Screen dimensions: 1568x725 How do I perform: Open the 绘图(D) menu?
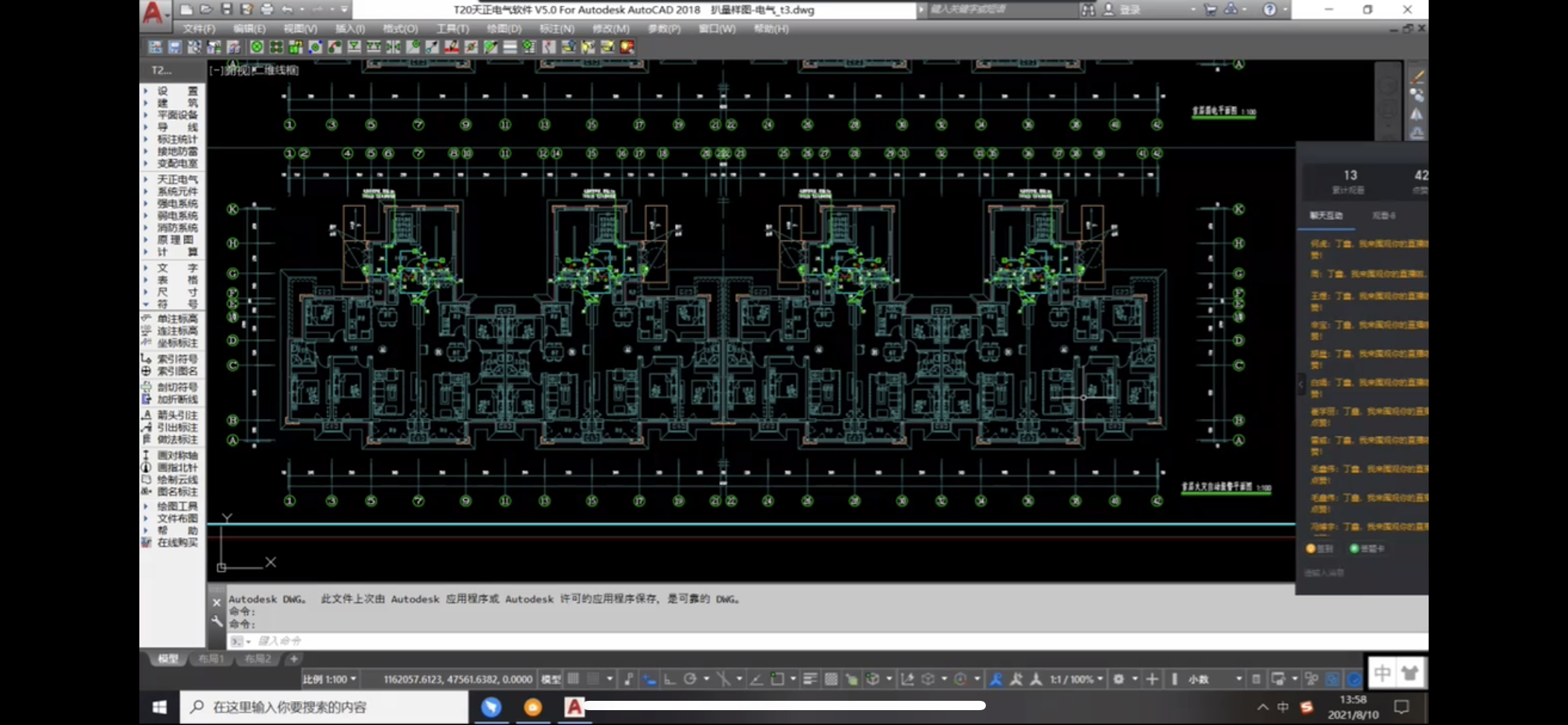tap(503, 29)
